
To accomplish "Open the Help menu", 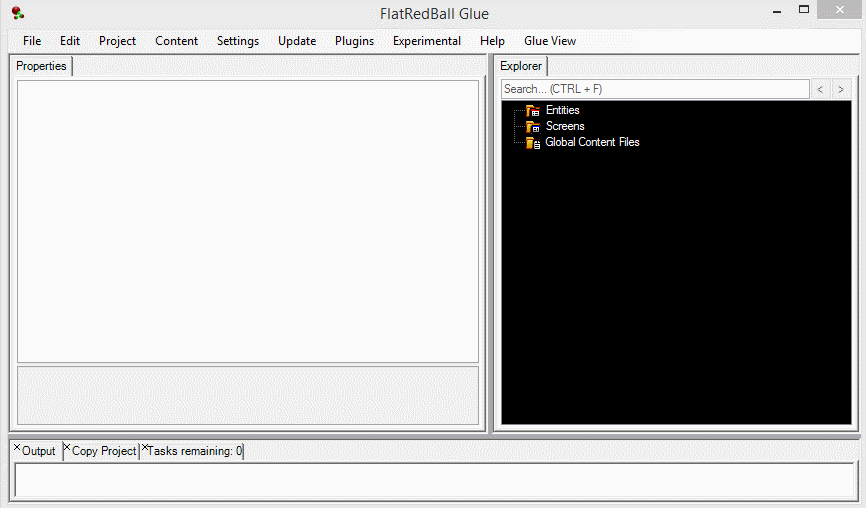I will click(x=492, y=41).
